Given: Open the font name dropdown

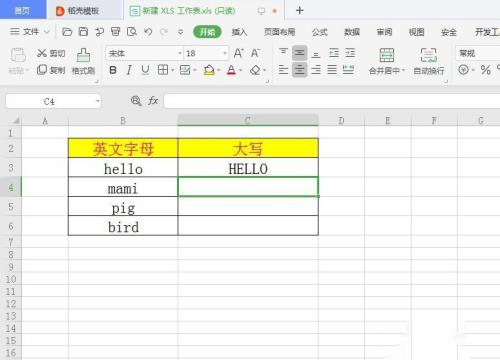Looking at the screenshot, I should tap(180, 53).
